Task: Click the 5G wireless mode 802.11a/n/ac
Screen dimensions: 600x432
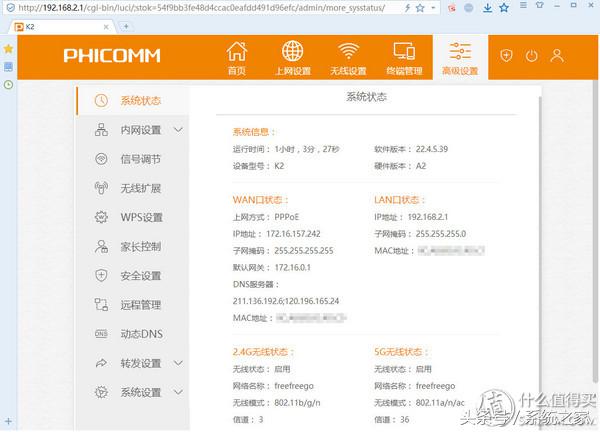Action: [440, 403]
